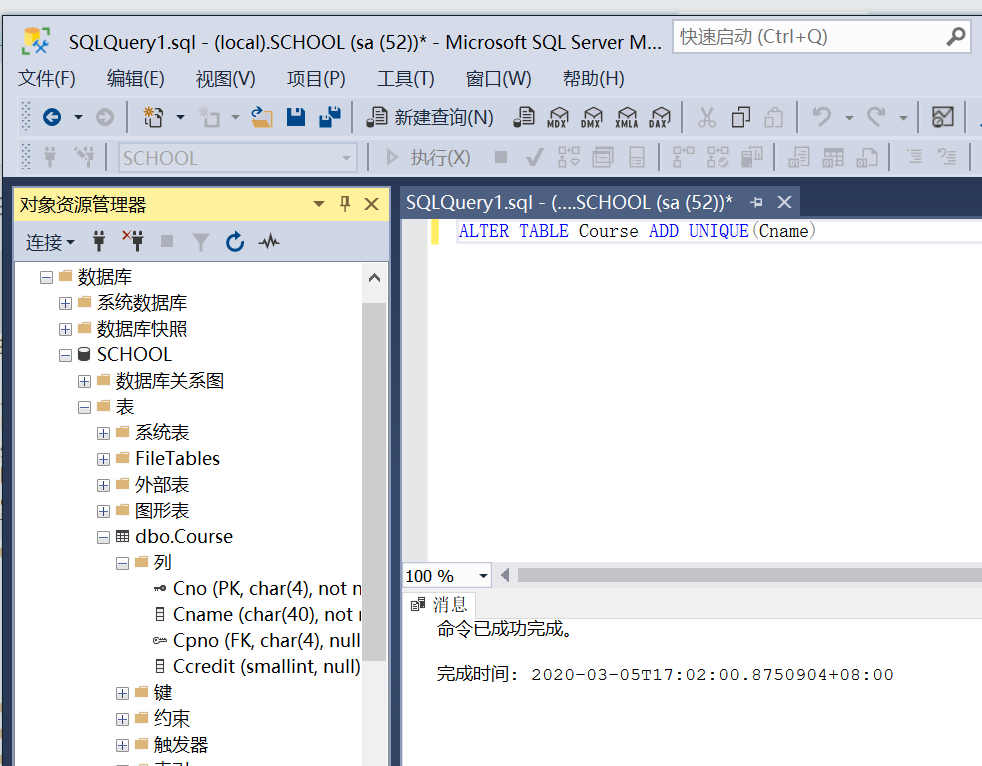
Task: Click the Connect plug icon in Object Explorer
Action: click(99, 241)
